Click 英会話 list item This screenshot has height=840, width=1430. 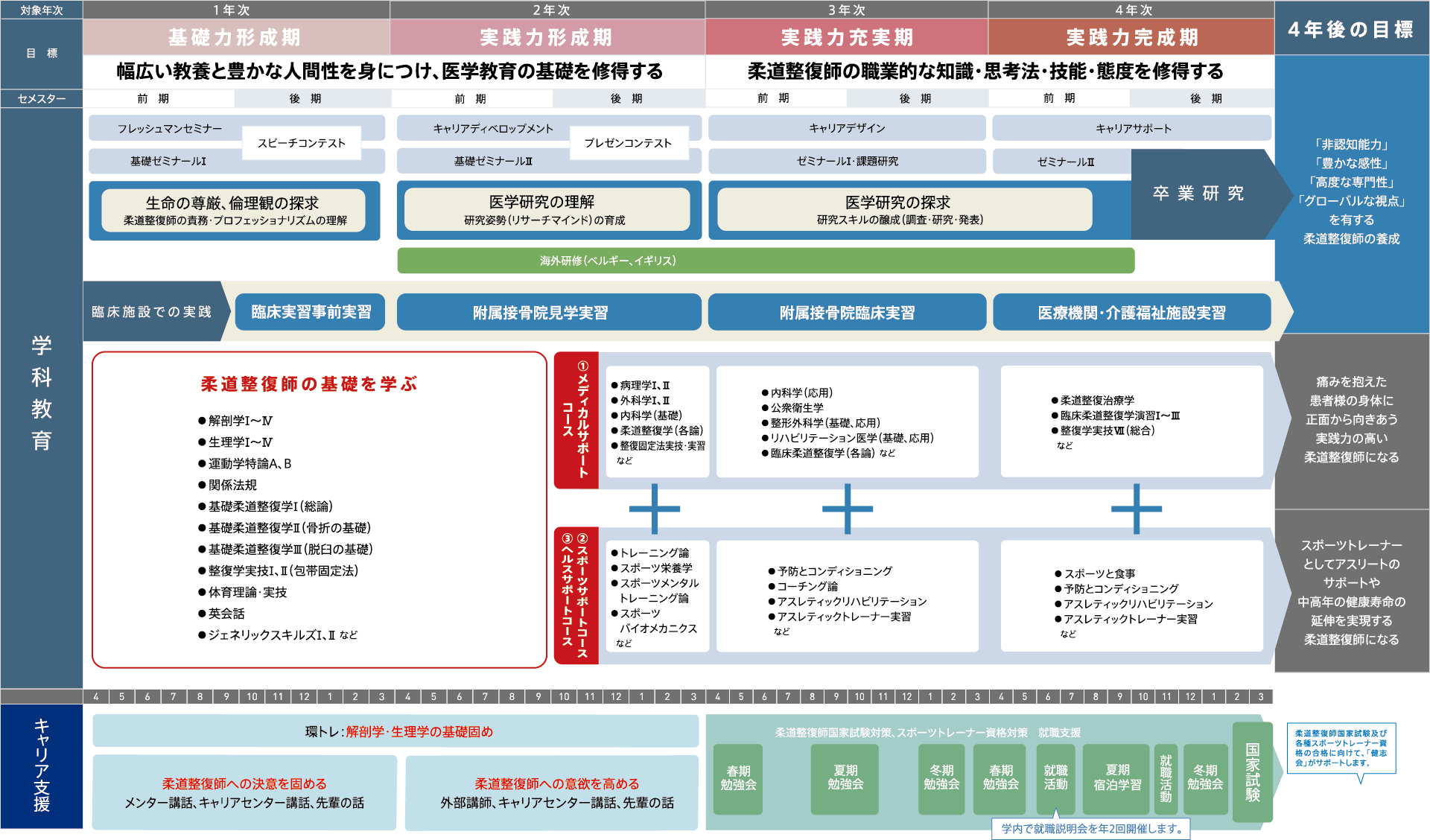[x=221, y=614]
